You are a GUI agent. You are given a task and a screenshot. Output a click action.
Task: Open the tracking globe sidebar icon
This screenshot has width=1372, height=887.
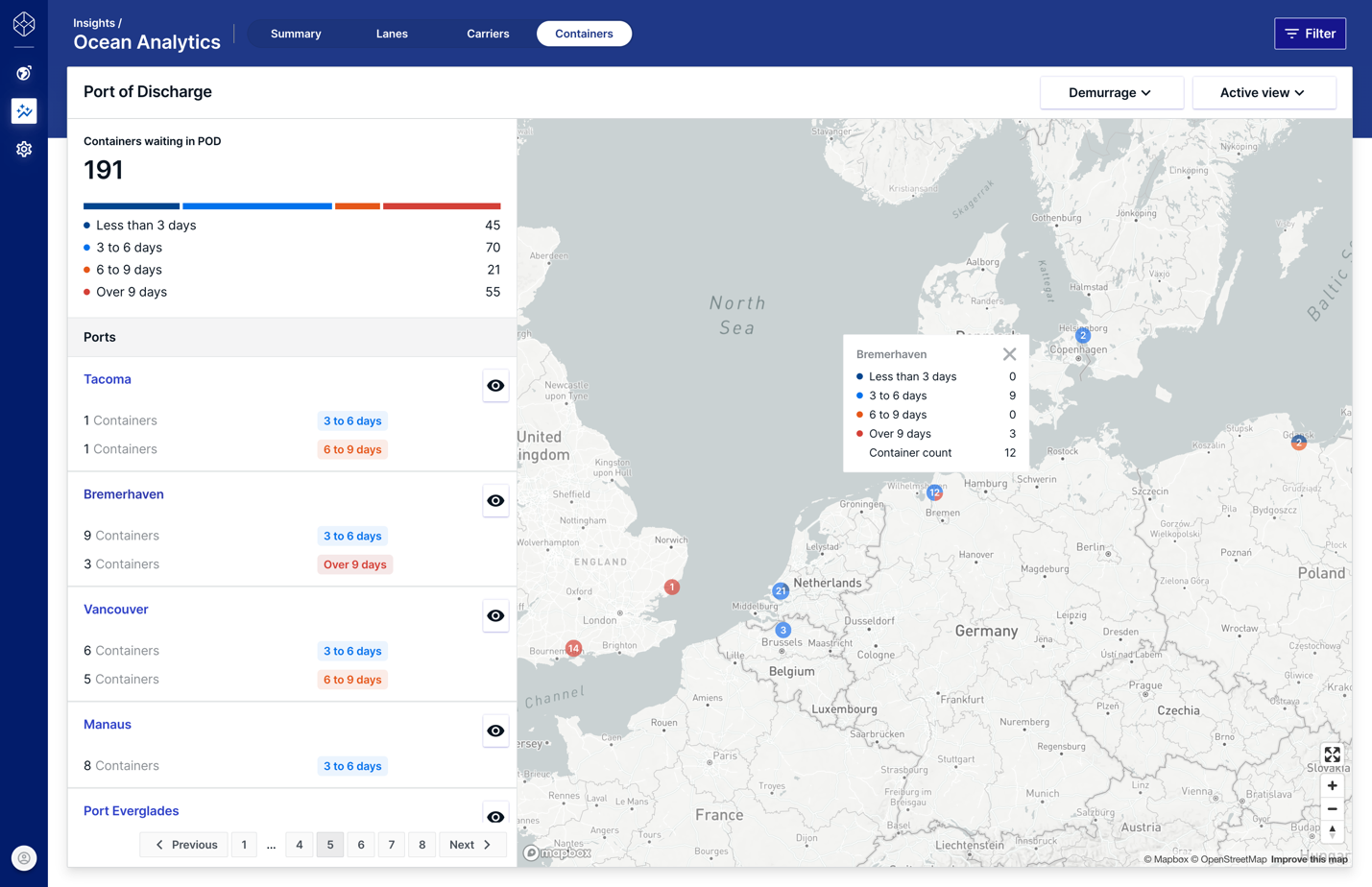(x=24, y=73)
